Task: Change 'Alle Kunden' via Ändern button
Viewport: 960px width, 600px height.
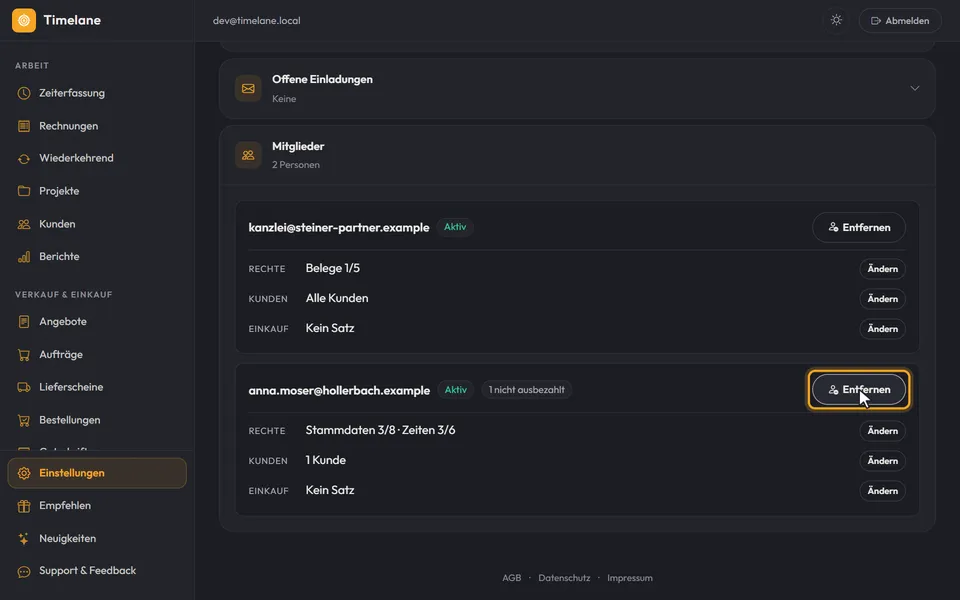Action: tap(882, 299)
